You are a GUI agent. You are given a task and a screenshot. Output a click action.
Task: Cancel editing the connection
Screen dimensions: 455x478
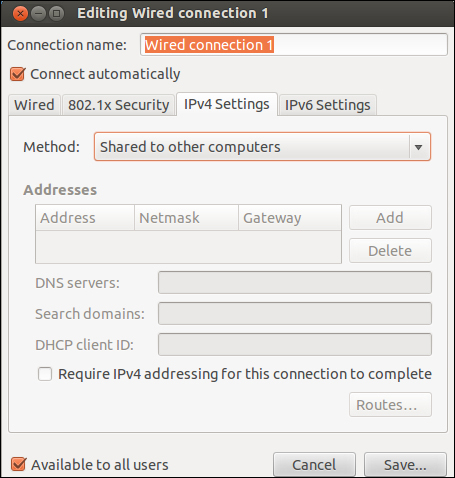pos(314,465)
